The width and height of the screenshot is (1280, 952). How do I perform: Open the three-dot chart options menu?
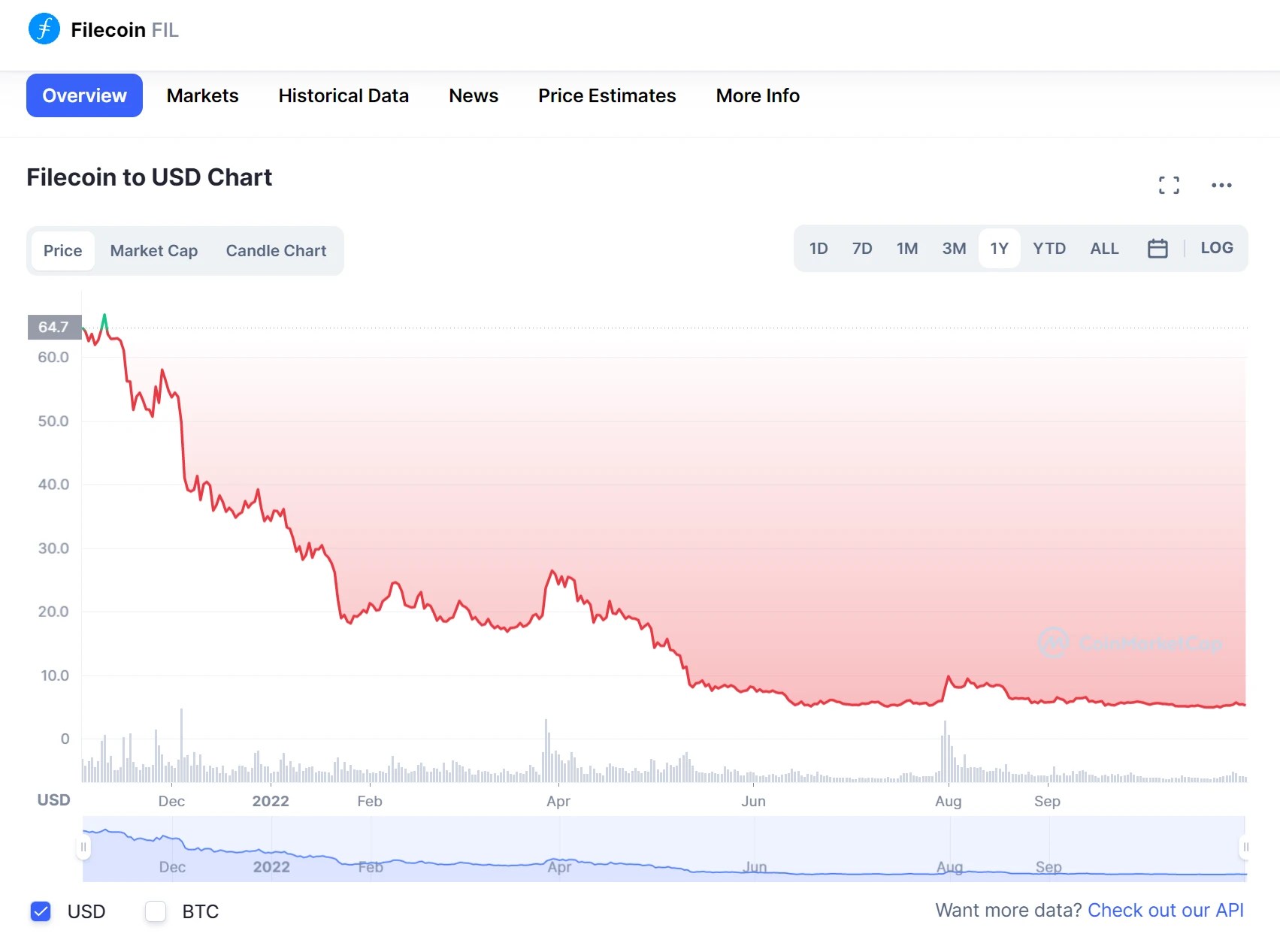click(1221, 185)
